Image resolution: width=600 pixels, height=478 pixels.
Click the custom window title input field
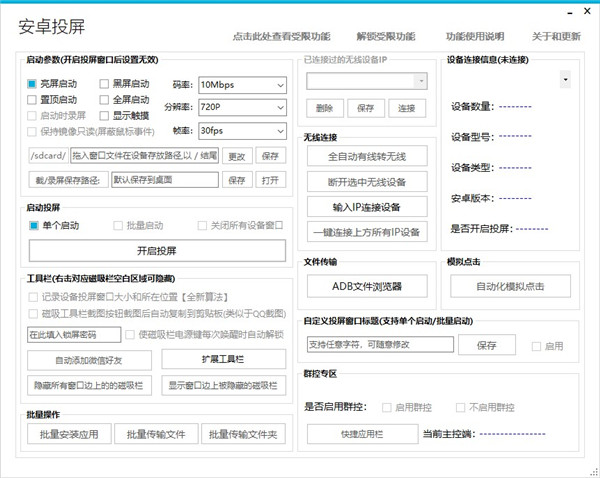(380, 344)
